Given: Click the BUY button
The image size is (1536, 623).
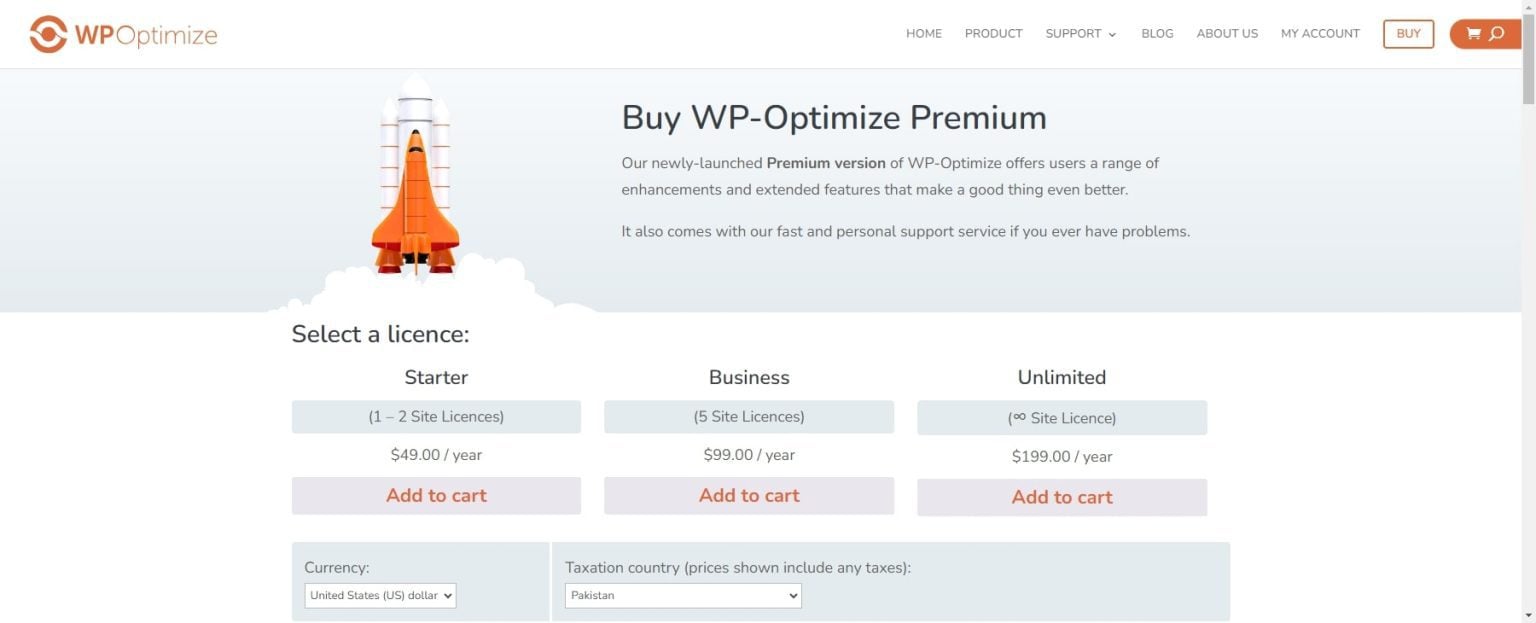Looking at the screenshot, I should 1407,33.
